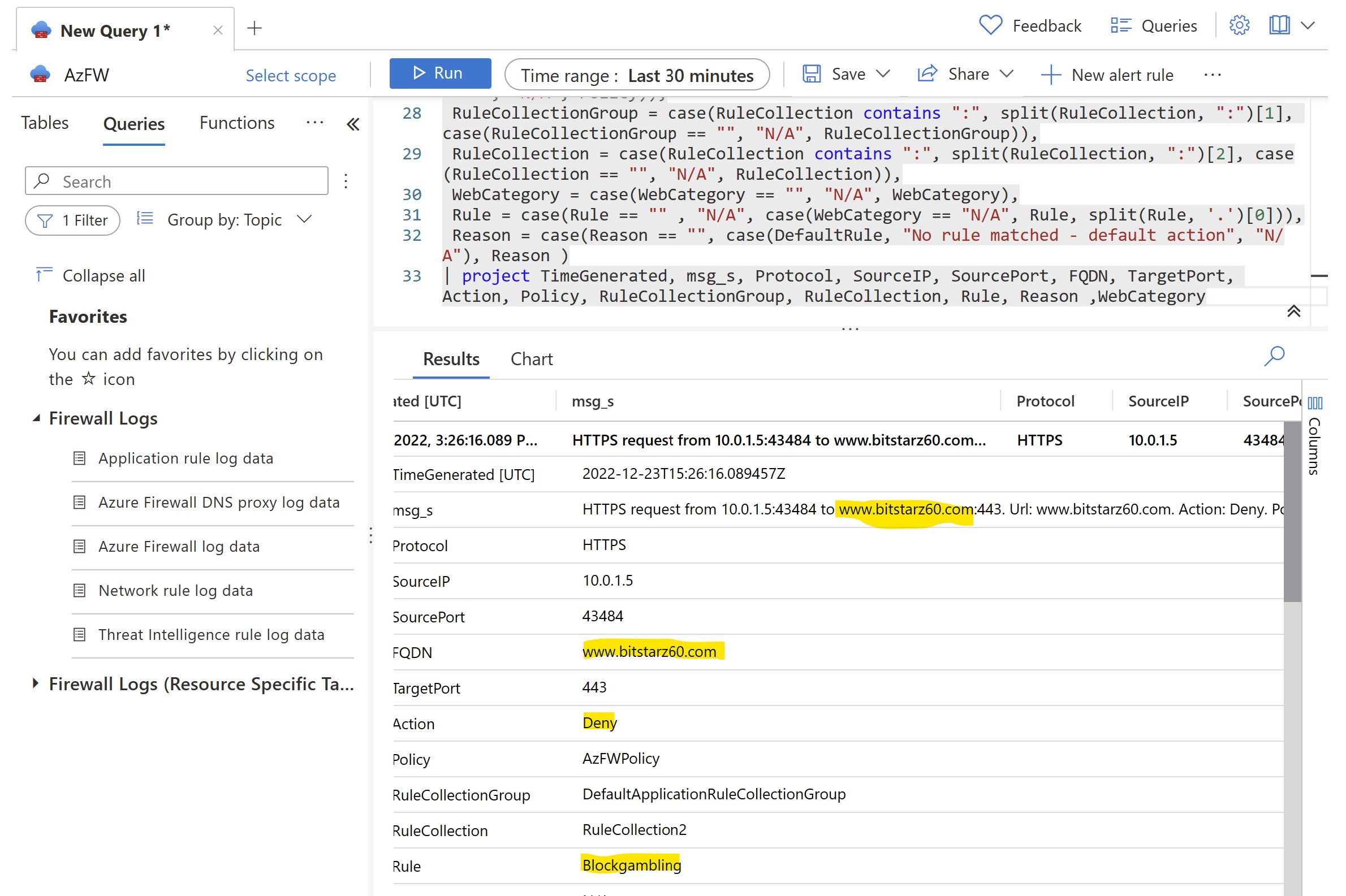Open the Save dropdown
1346x896 pixels.
883,73
